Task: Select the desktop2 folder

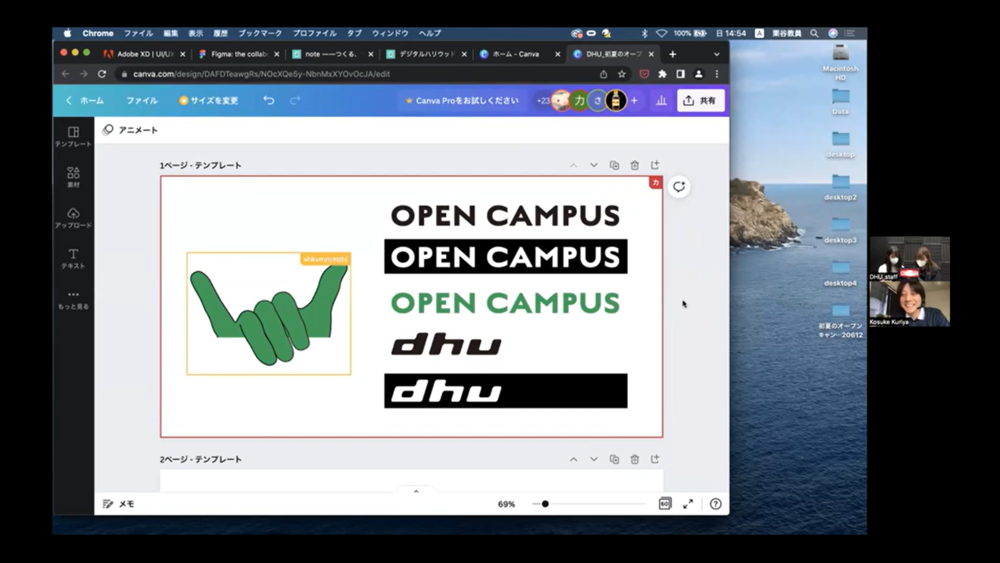Action: (841, 186)
